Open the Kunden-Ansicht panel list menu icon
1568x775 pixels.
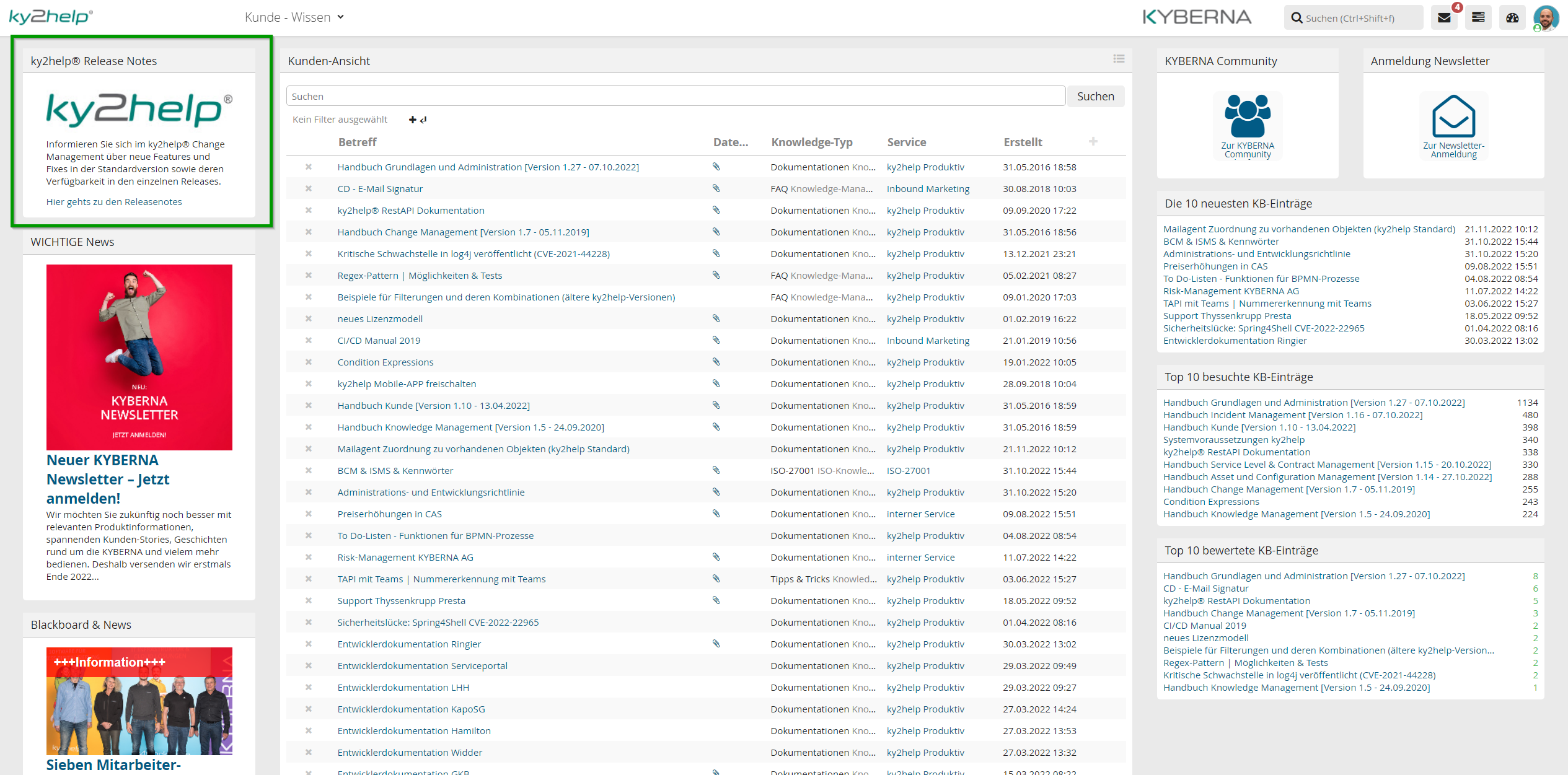coord(1119,59)
